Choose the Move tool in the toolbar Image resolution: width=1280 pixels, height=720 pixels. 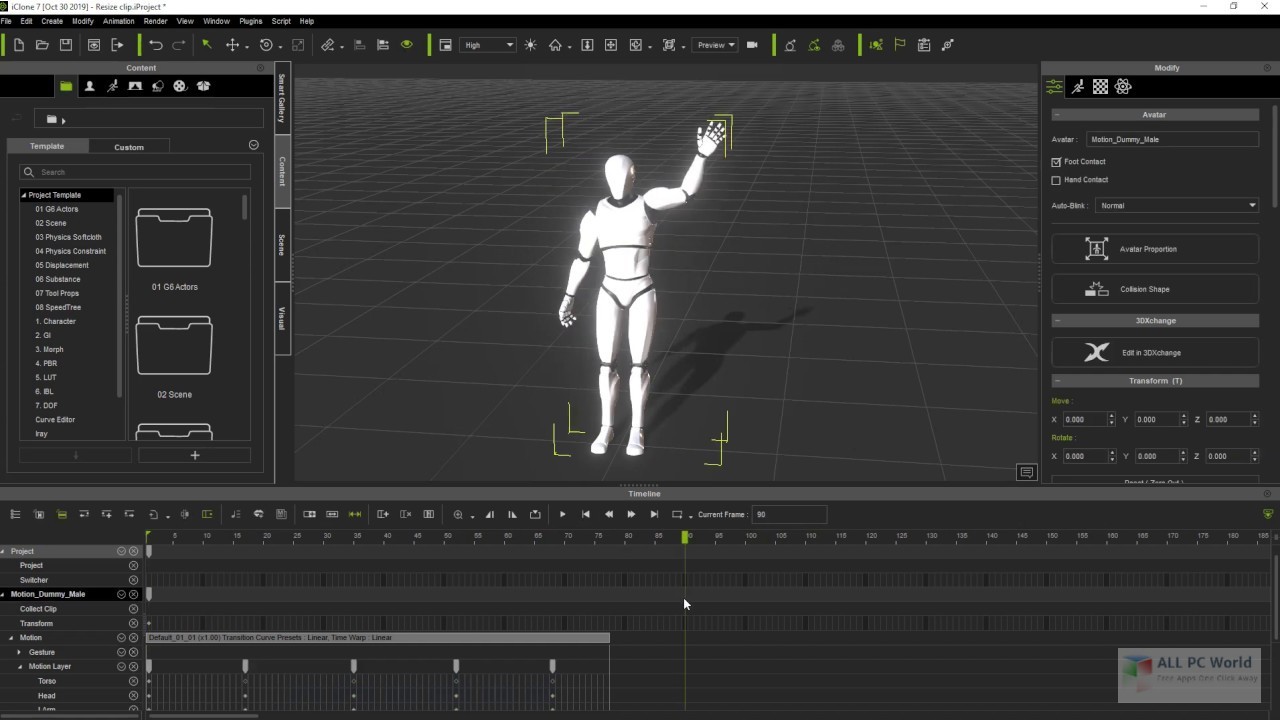(232, 45)
